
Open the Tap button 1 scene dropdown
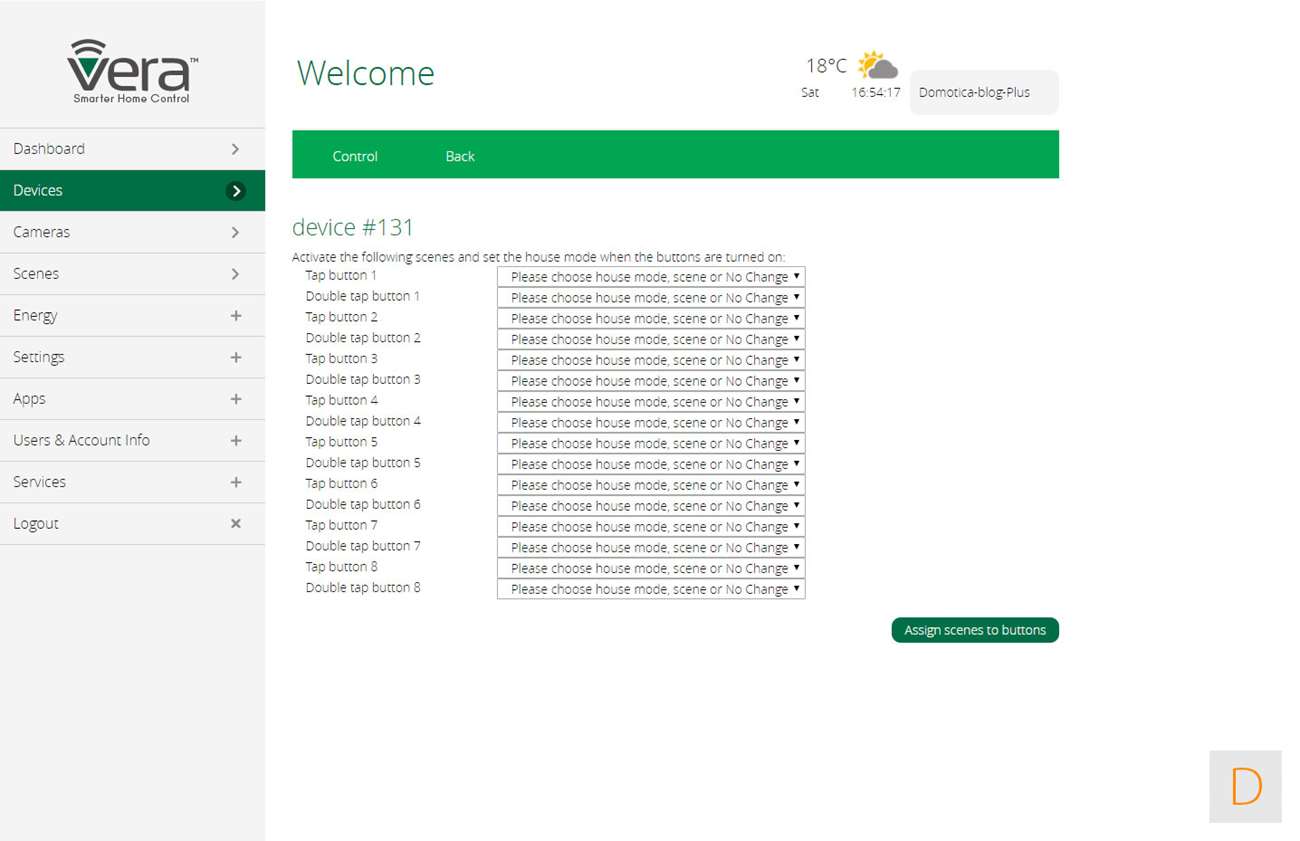tap(651, 277)
